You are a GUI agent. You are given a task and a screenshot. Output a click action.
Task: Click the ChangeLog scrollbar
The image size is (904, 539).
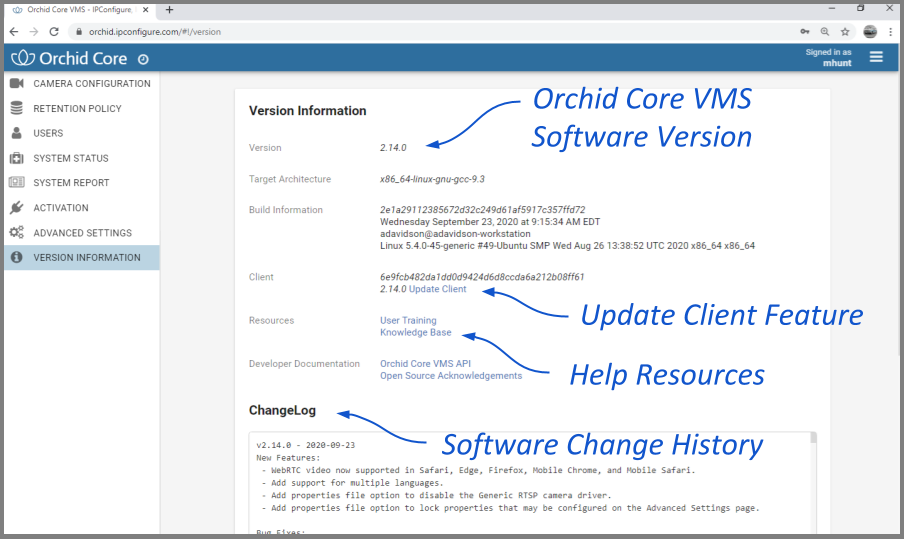tap(813, 438)
